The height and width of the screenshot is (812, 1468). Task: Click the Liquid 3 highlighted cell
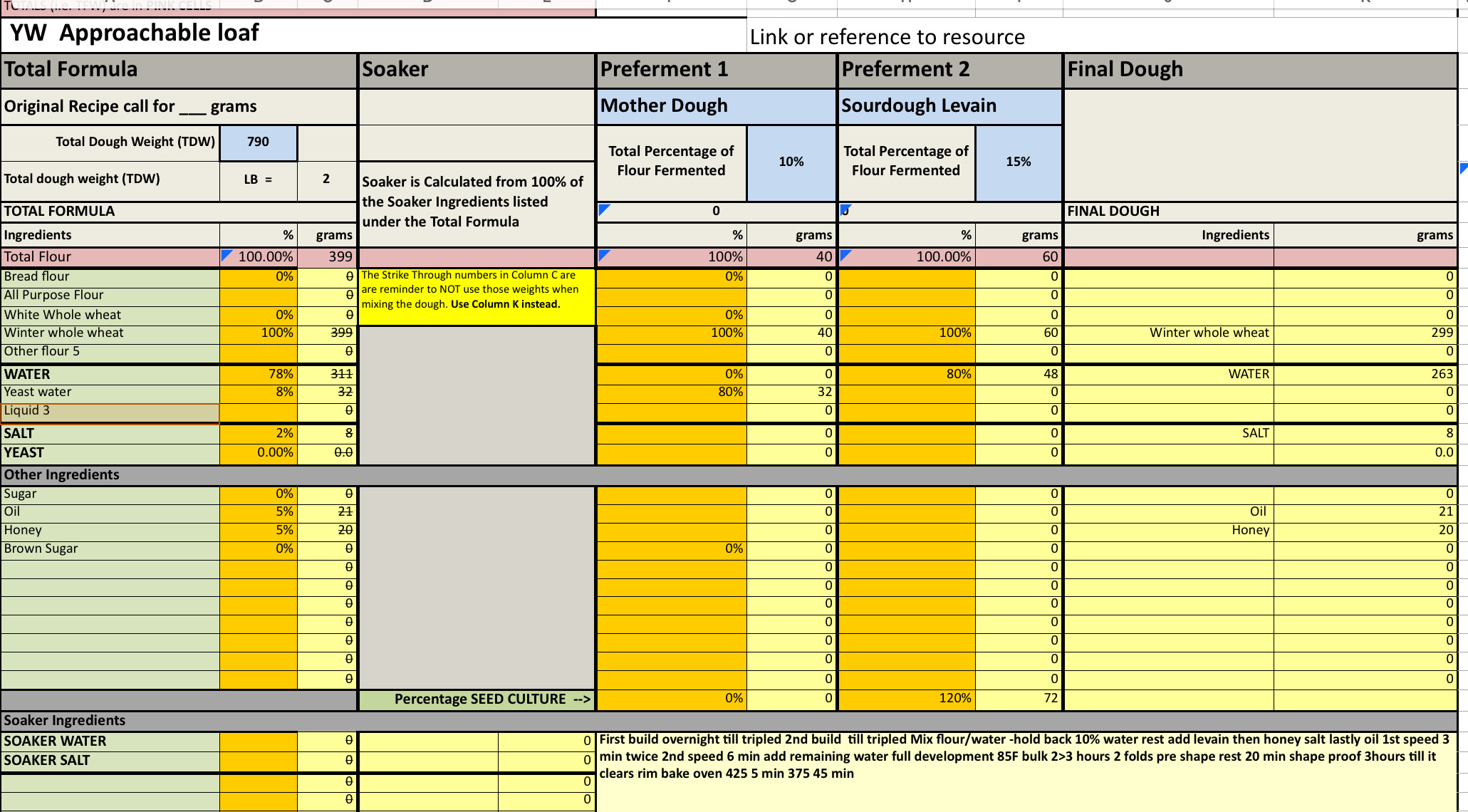pyautogui.click(x=110, y=410)
